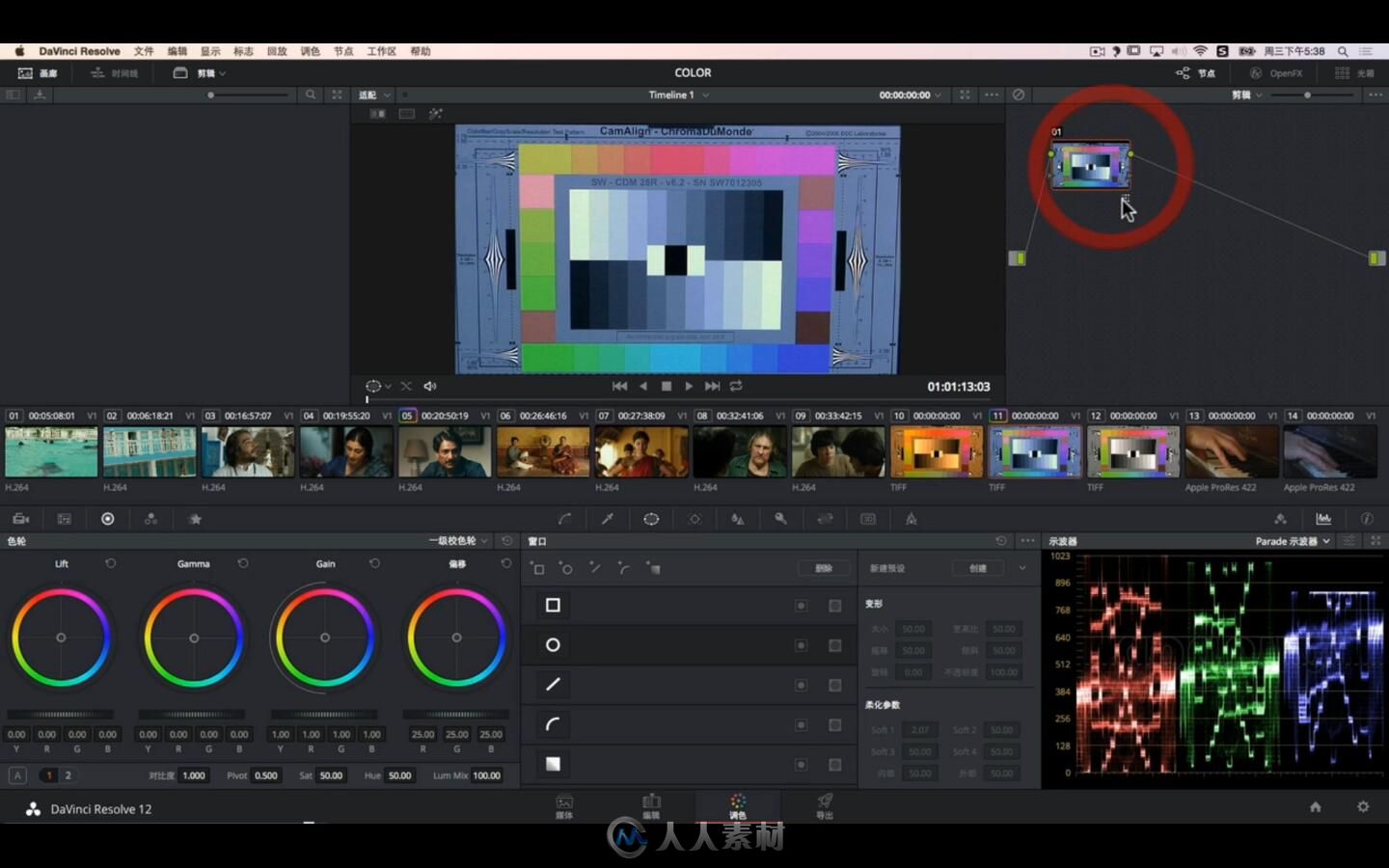Screen dimensions: 1389x868
Task: Open the Information panel icon
Action: tap(1367, 519)
